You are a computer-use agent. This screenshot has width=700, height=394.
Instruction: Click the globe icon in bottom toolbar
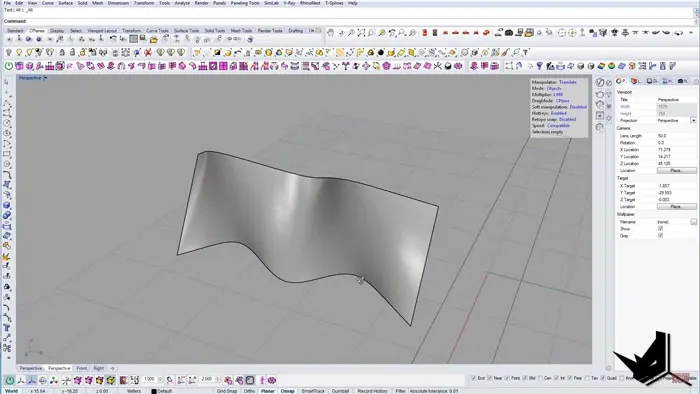coord(43,380)
